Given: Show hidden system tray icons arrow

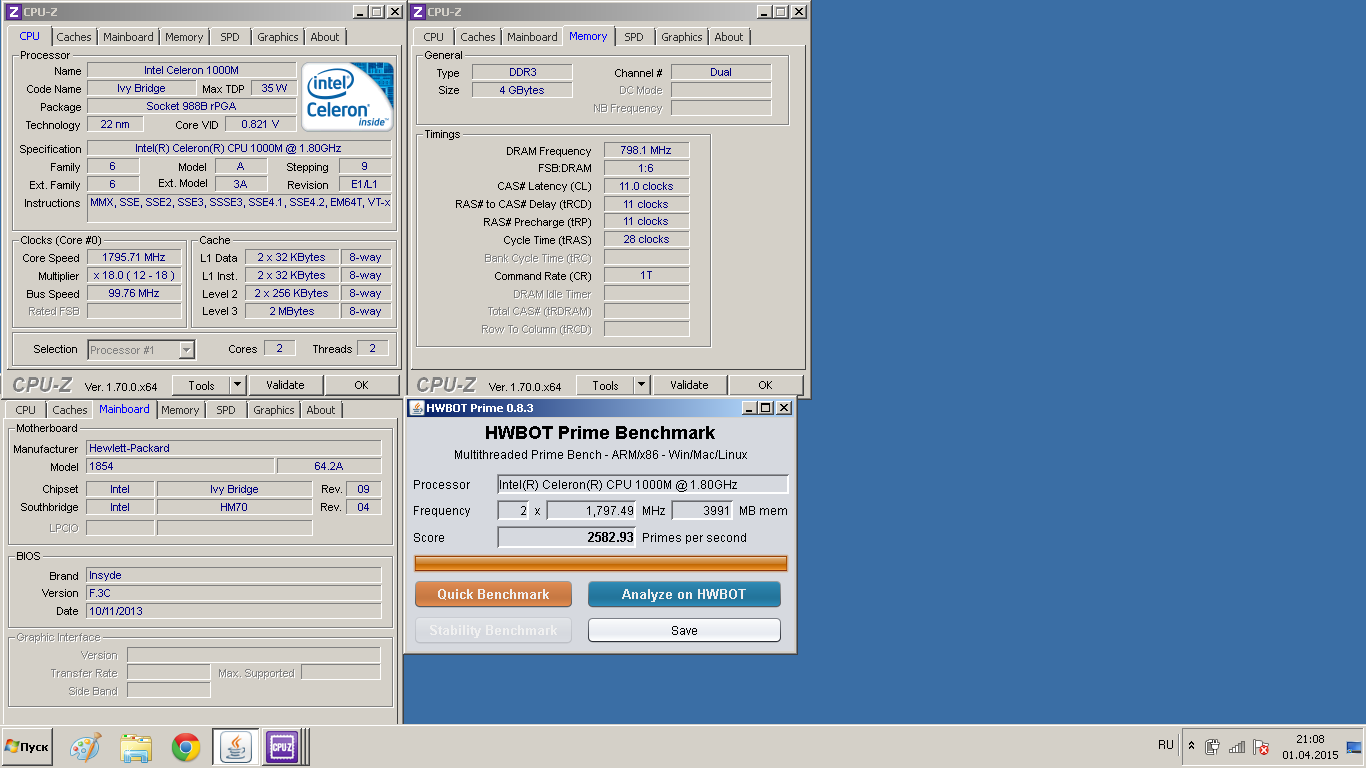Looking at the screenshot, I should click(1191, 746).
